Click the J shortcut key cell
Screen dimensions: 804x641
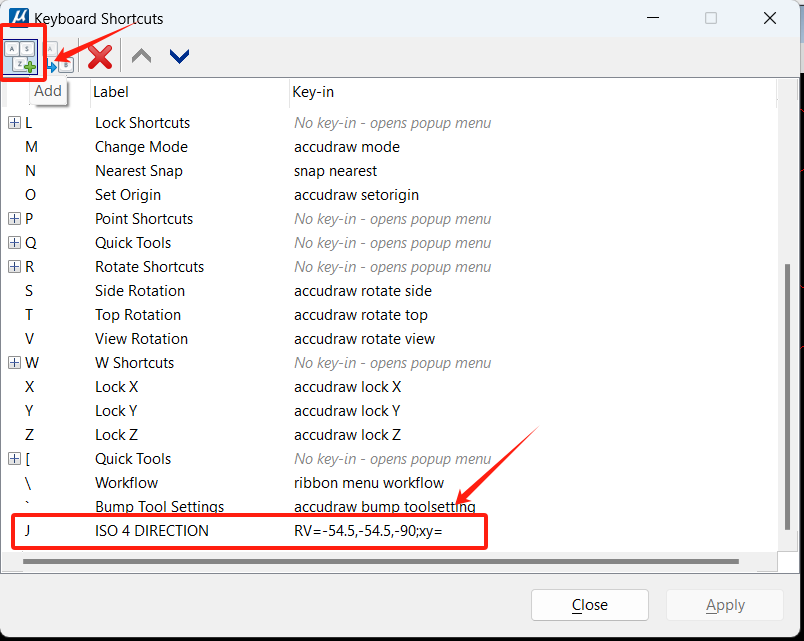(x=27, y=531)
